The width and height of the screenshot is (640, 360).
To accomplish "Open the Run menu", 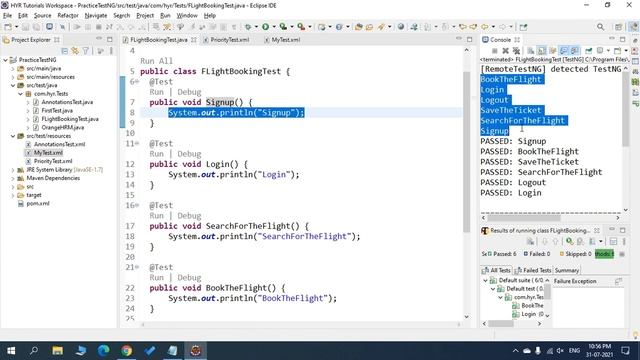I will [x=165, y=16].
